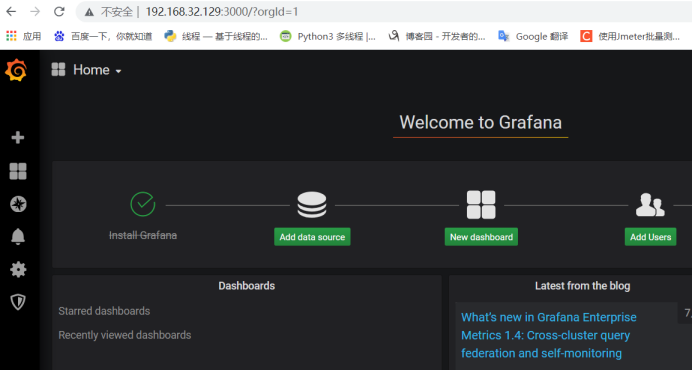Click the users icon above Add Users
Viewport: 692px width, 370px height.
[650, 204]
